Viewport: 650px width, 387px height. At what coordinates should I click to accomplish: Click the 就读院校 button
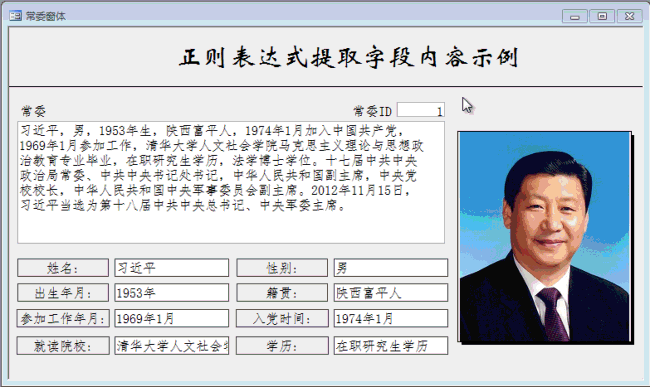[x=63, y=346]
